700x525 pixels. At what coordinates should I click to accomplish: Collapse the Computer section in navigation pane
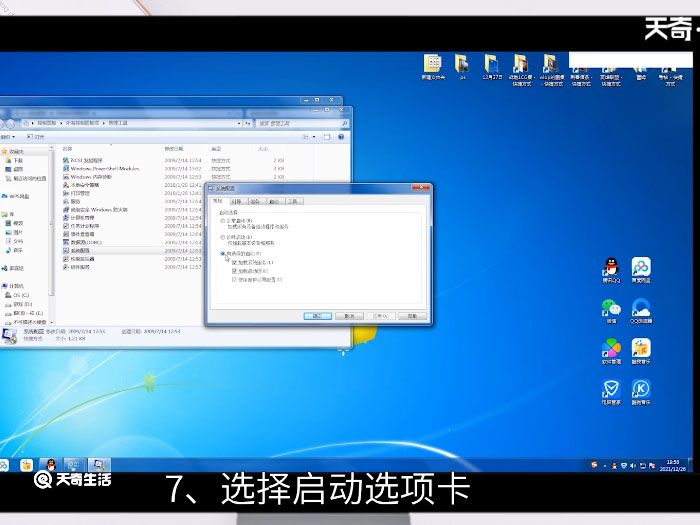click(x=13, y=286)
